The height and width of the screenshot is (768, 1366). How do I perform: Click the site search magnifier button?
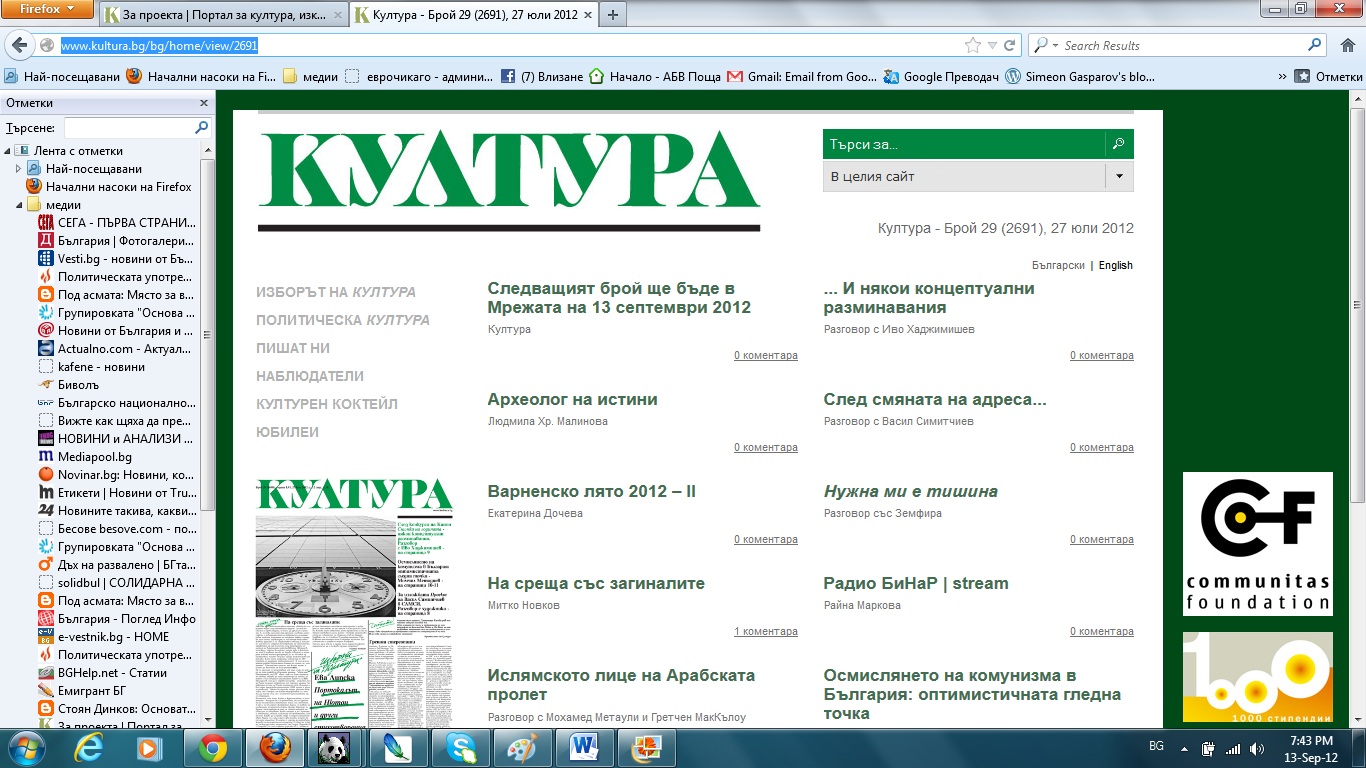coord(1119,144)
